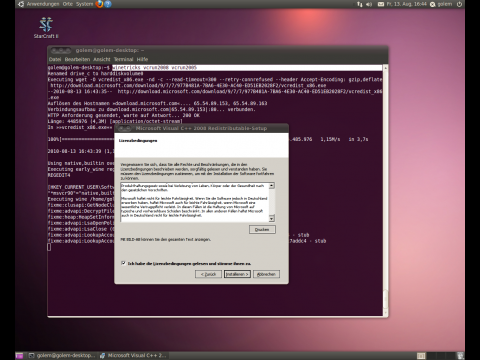Click the Abbrechen button
The height and width of the screenshot is (360, 480).
coord(266,274)
